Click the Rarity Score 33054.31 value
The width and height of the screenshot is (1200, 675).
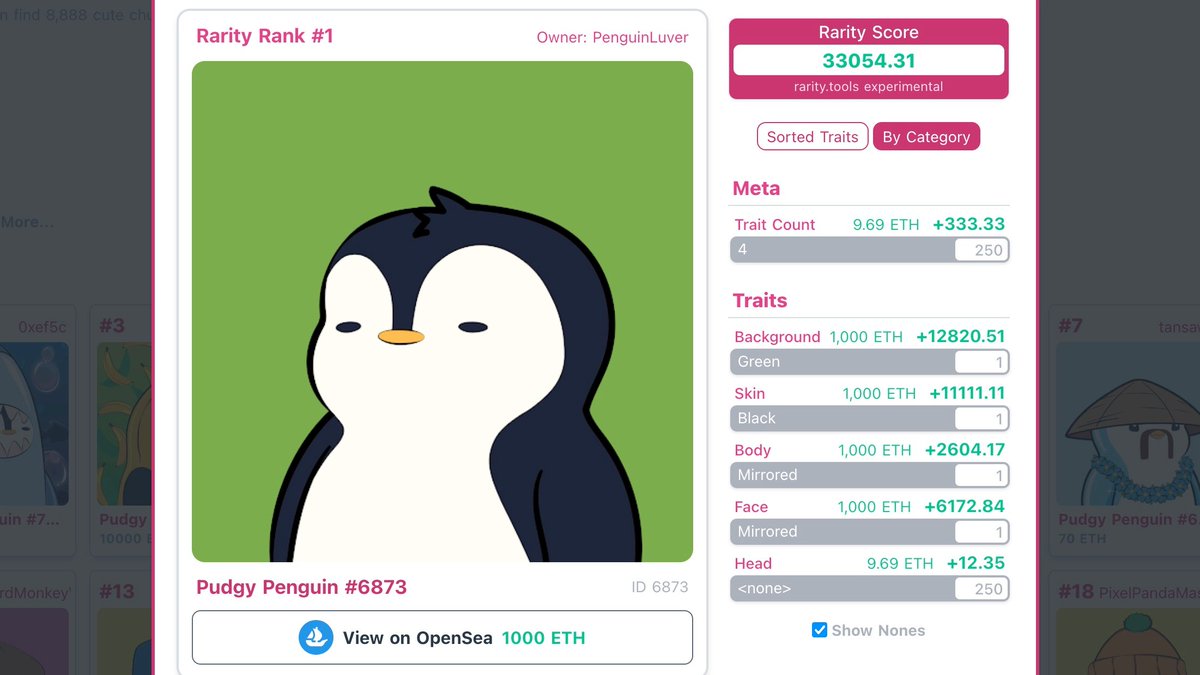868,60
